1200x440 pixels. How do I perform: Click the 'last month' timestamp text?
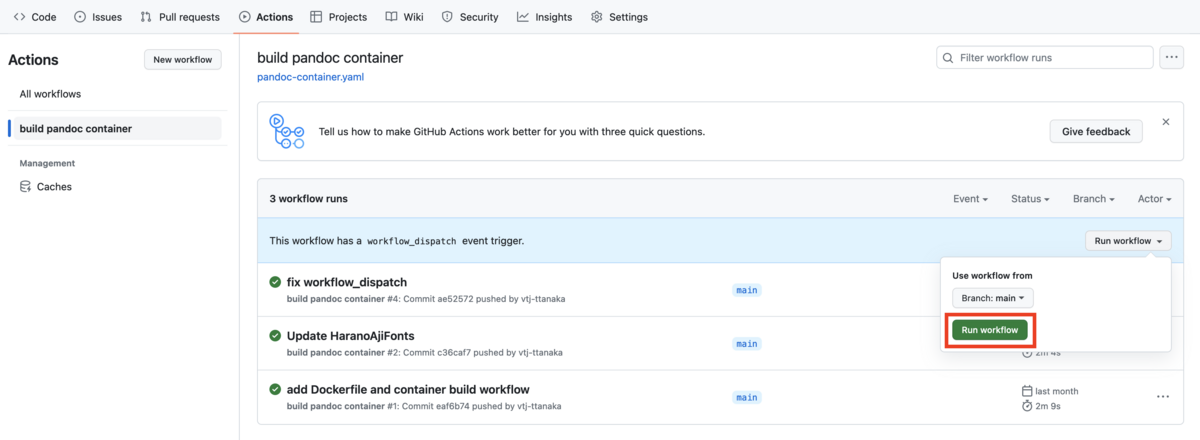click(x=1057, y=391)
